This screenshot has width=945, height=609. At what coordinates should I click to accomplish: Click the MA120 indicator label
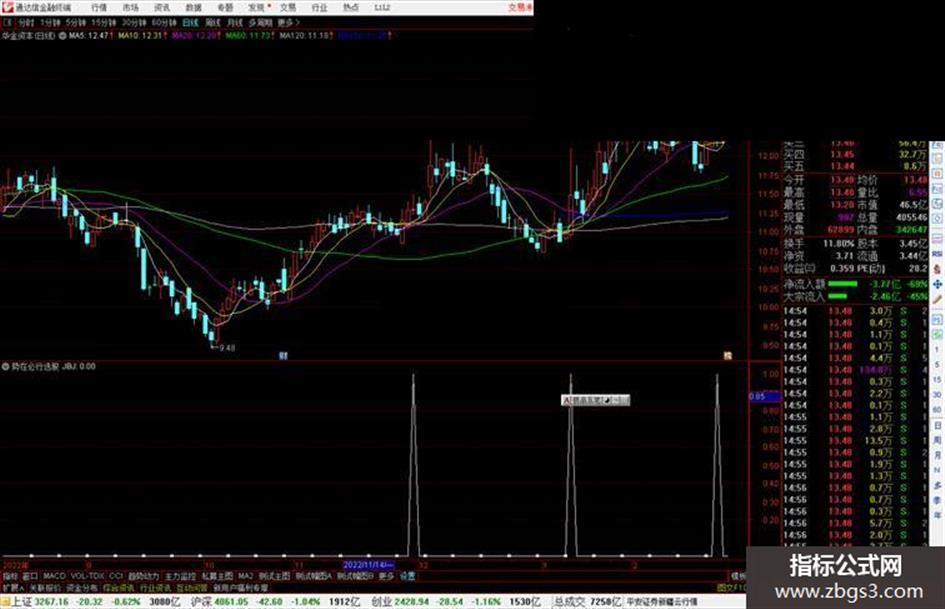pos(305,36)
